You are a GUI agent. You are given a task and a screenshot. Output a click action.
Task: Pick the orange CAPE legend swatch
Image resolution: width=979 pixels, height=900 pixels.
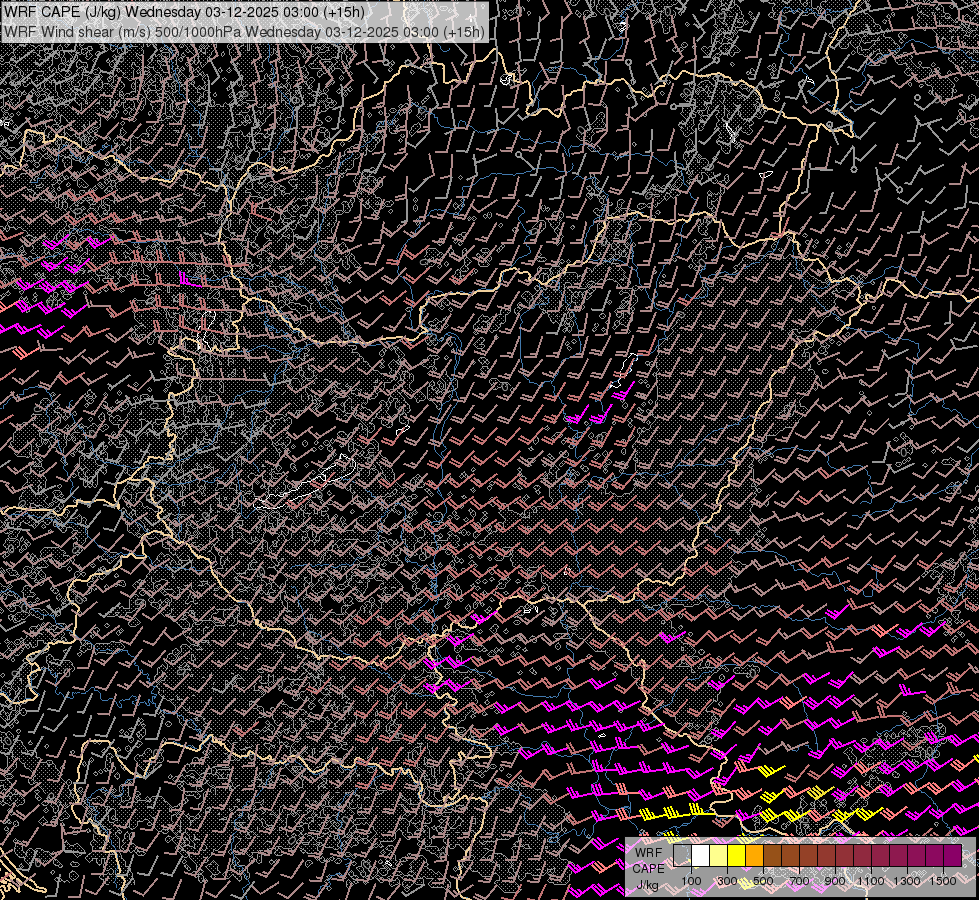pyautogui.click(x=755, y=856)
